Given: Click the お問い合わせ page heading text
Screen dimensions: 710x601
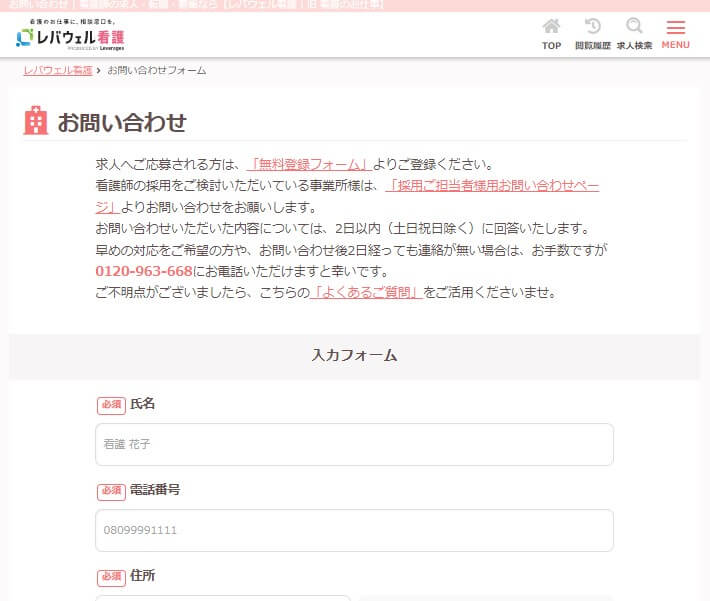Looking at the screenshot, I should click(x=121, y=122).
